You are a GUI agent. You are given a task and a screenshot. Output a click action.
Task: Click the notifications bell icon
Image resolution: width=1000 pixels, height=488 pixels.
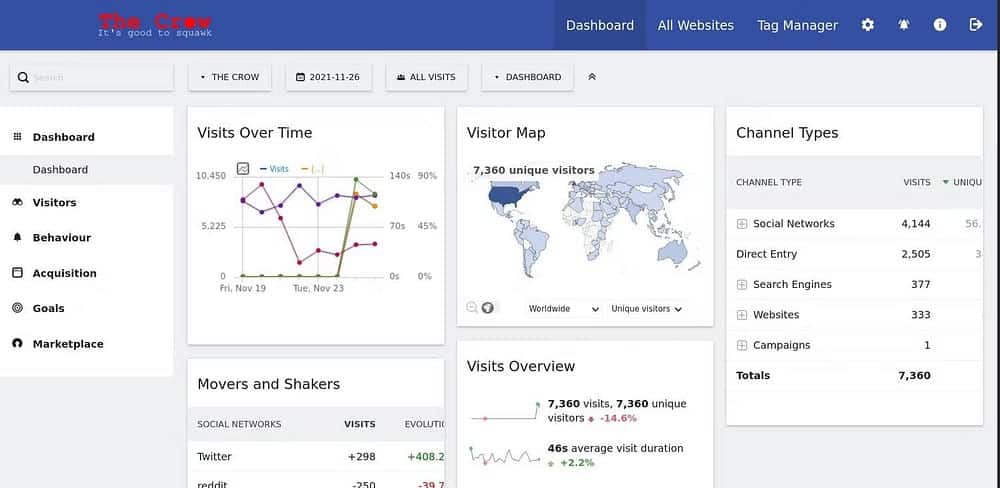[904, 25]
